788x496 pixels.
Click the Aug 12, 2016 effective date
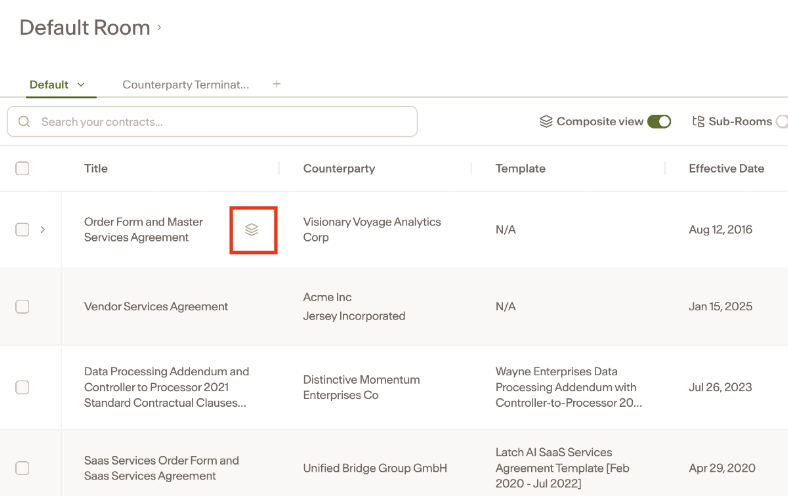click(720, 230)
